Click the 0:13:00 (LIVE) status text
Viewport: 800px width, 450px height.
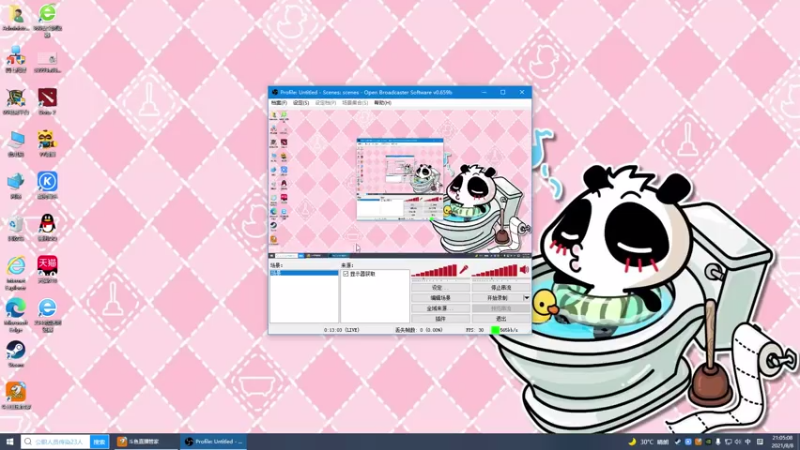[341, 330]
